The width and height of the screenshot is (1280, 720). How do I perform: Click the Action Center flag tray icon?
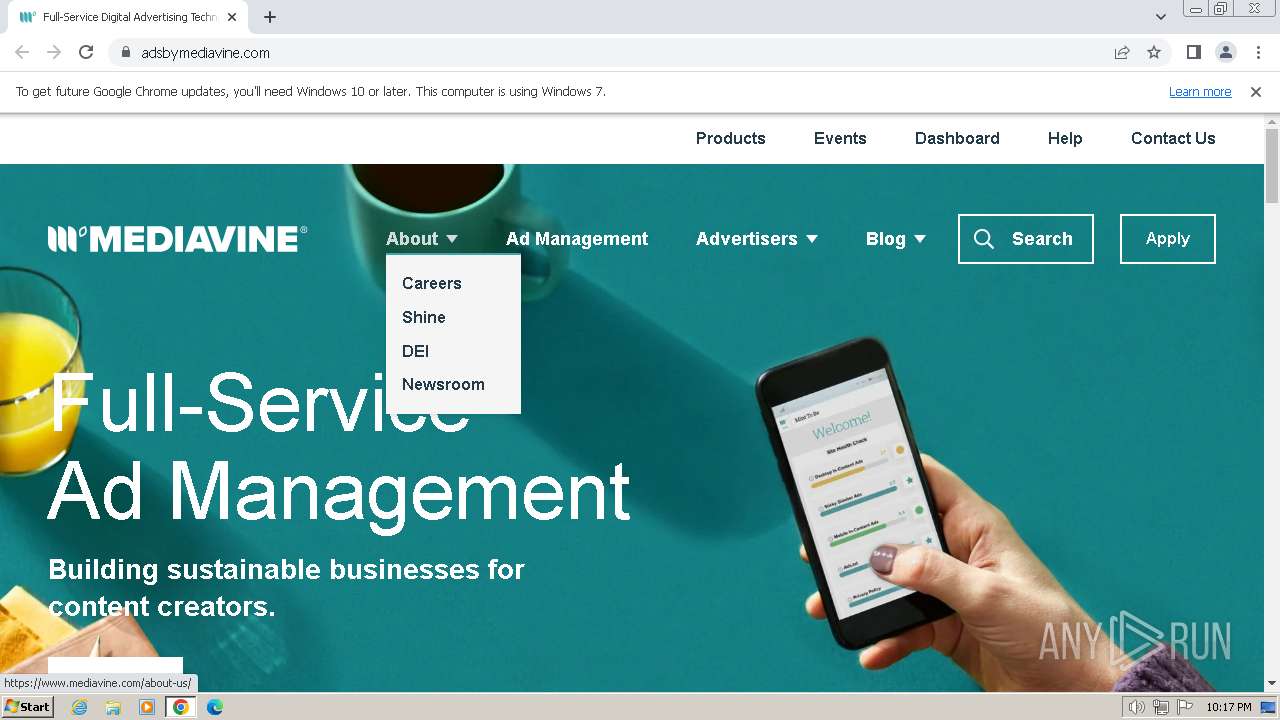[1185, 707]
